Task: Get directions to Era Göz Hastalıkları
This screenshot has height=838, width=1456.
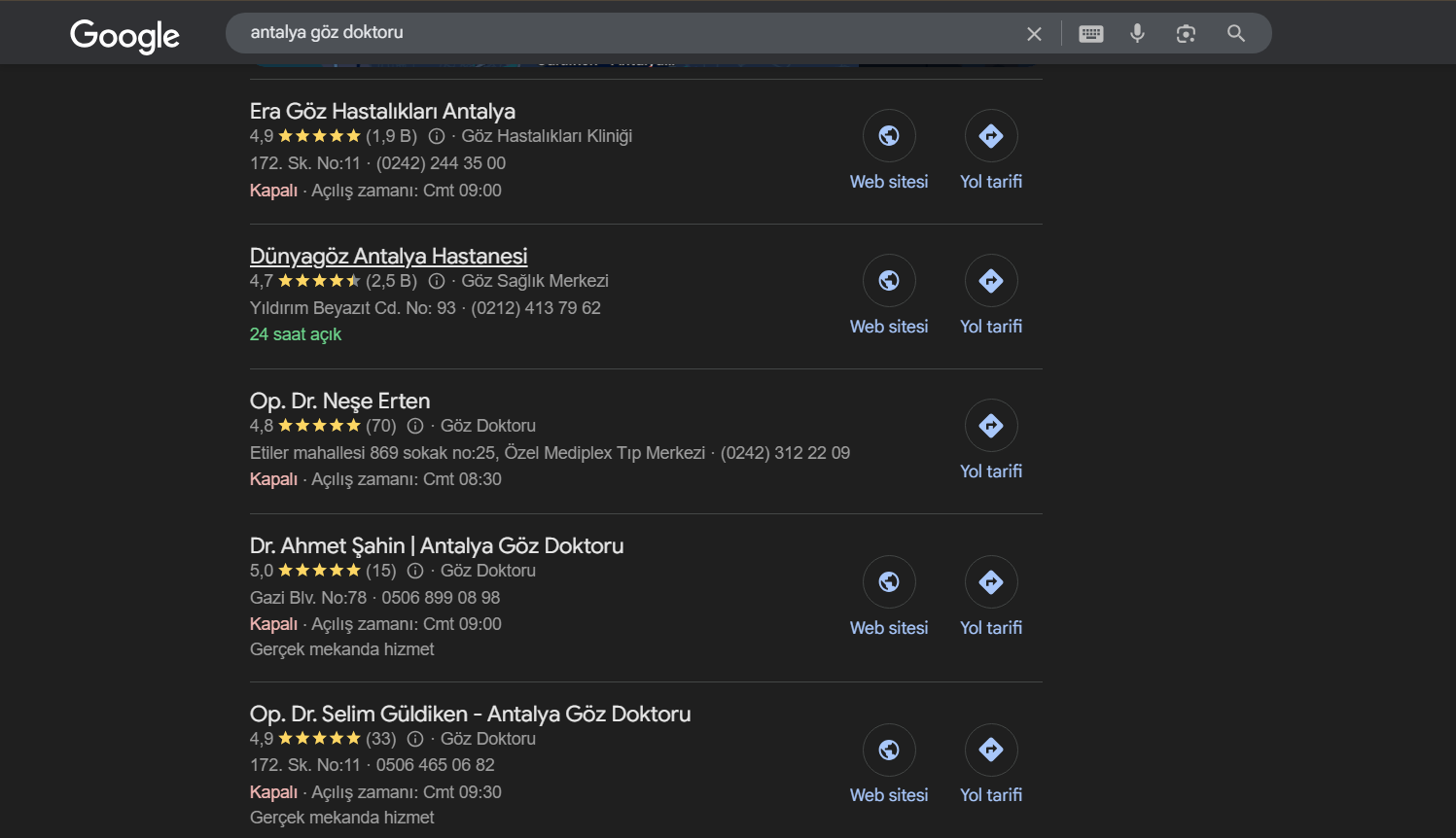Action: pos(990,136)
